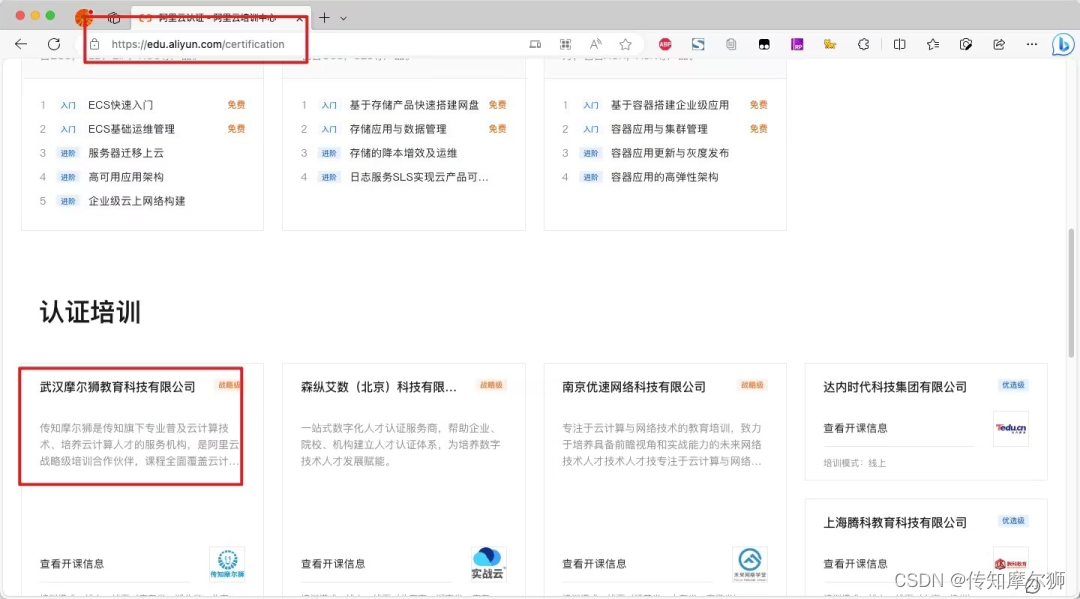This screenshot has height=599, width=1080.
Task: Open the Bing sidebar icon
Action: (1063, 44)
